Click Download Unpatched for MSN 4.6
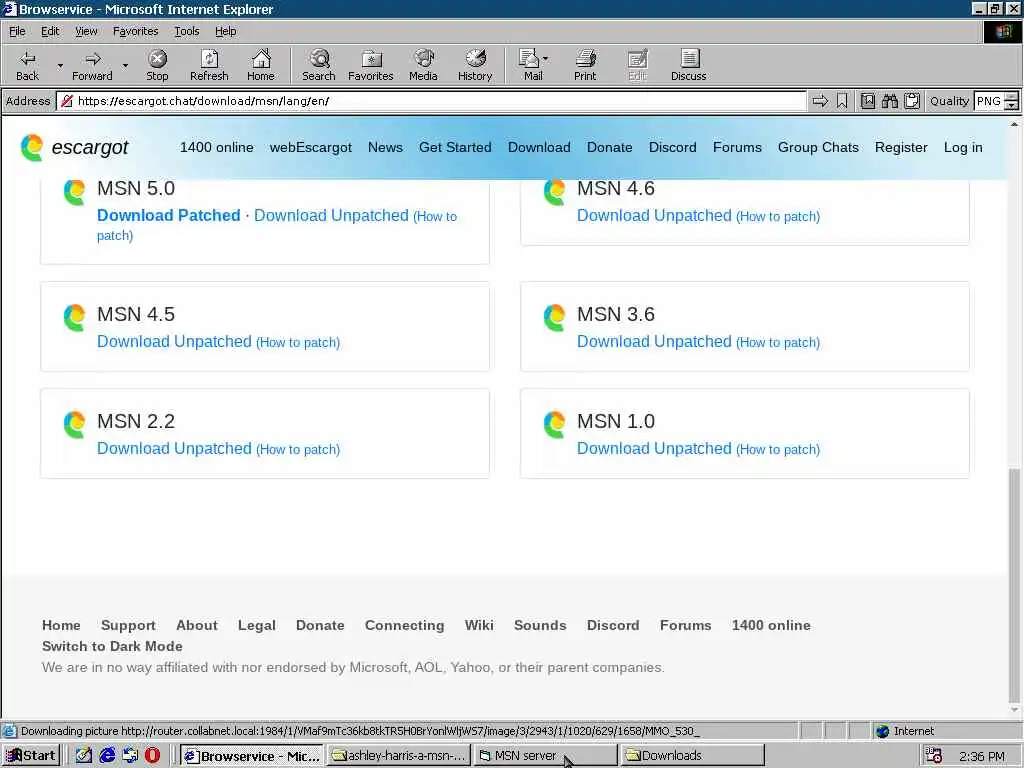 [654, 216]
